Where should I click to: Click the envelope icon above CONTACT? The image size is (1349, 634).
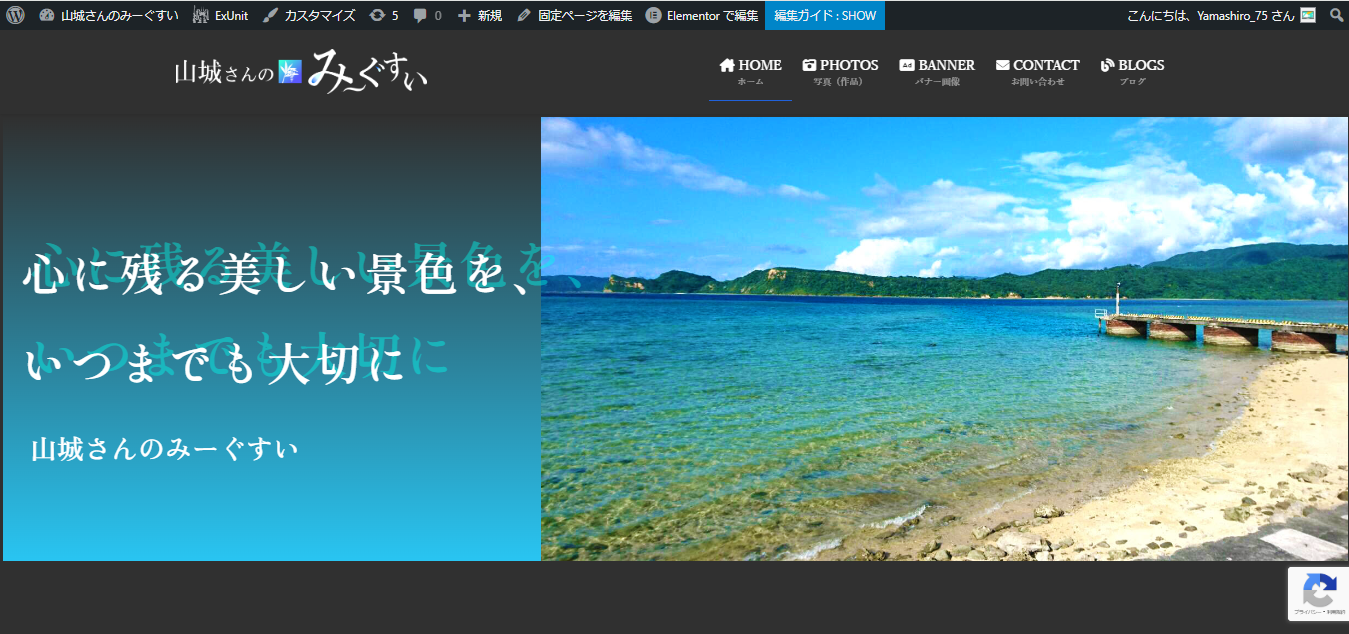(x=1003, y=63)
